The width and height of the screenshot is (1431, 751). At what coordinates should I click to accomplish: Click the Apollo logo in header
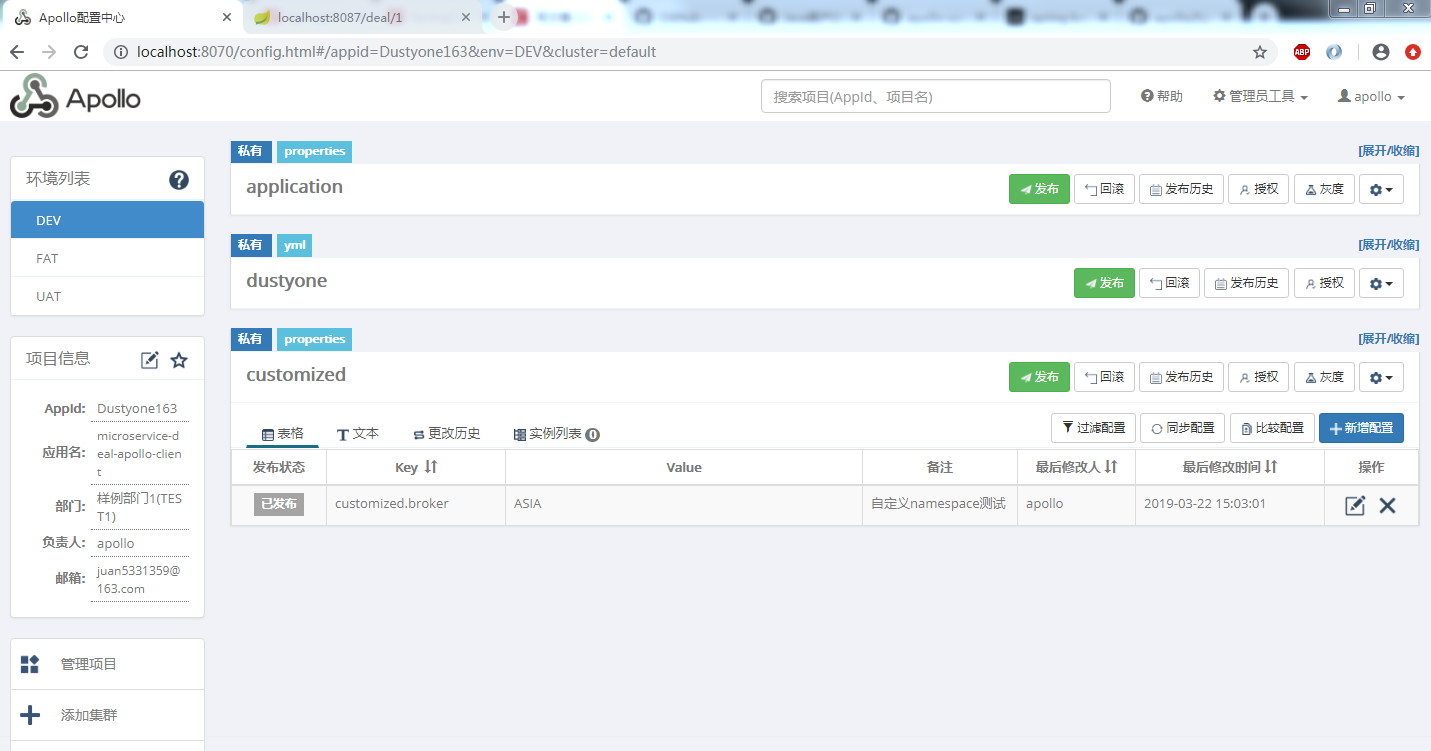(75, 97)
